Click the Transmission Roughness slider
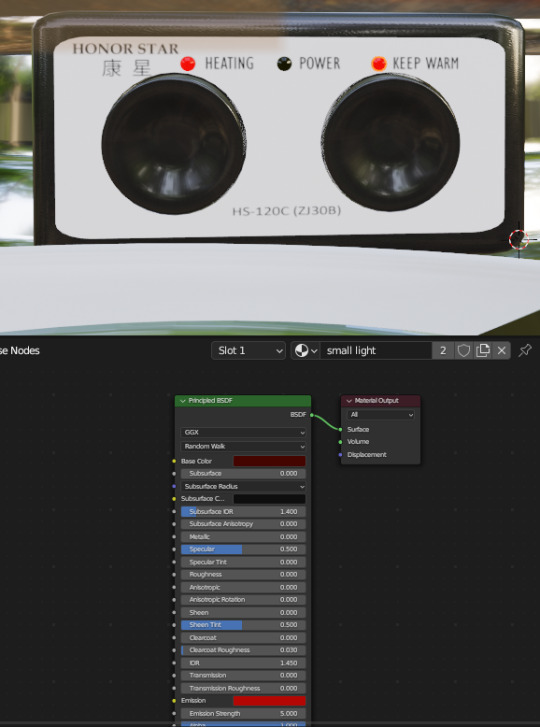 243,689
